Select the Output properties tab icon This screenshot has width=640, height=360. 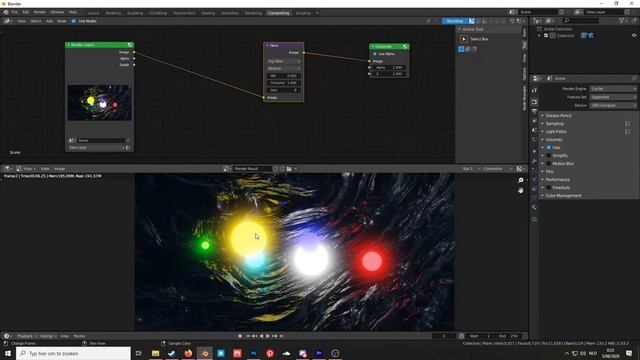click(534, 111)
